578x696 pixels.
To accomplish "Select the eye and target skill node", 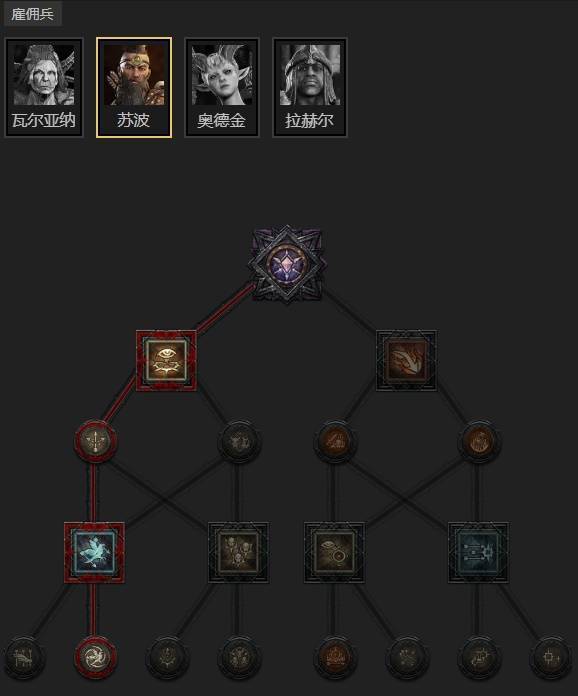I will point(334,552).
